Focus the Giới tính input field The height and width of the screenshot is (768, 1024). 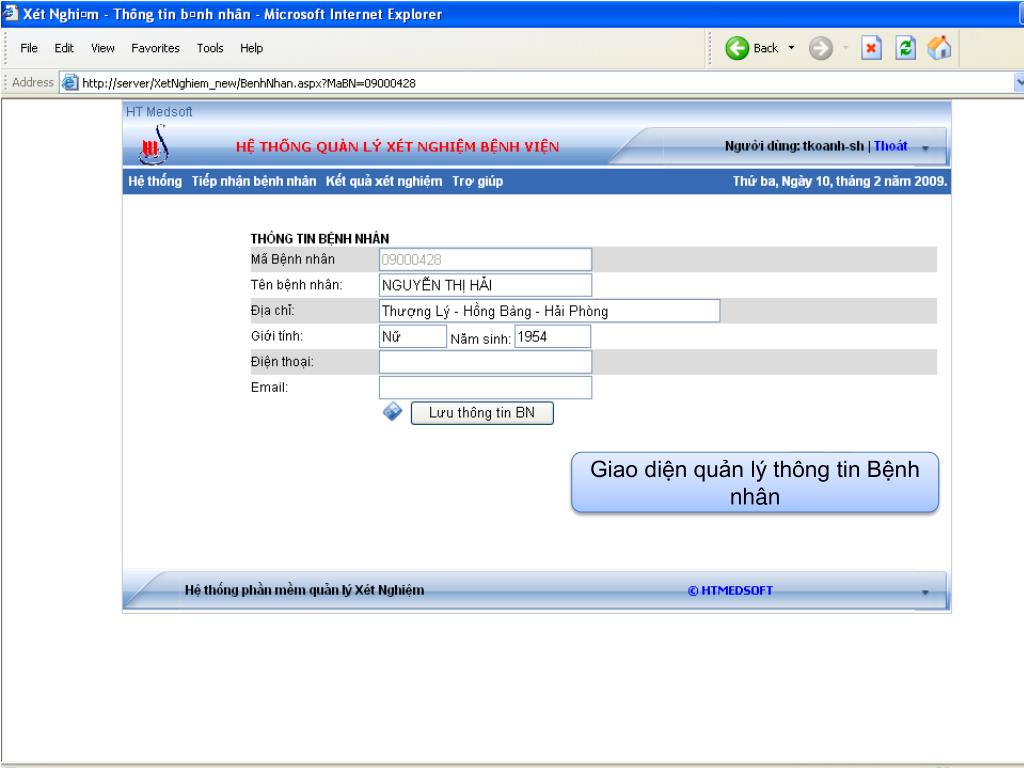click(x=413, y=336)
